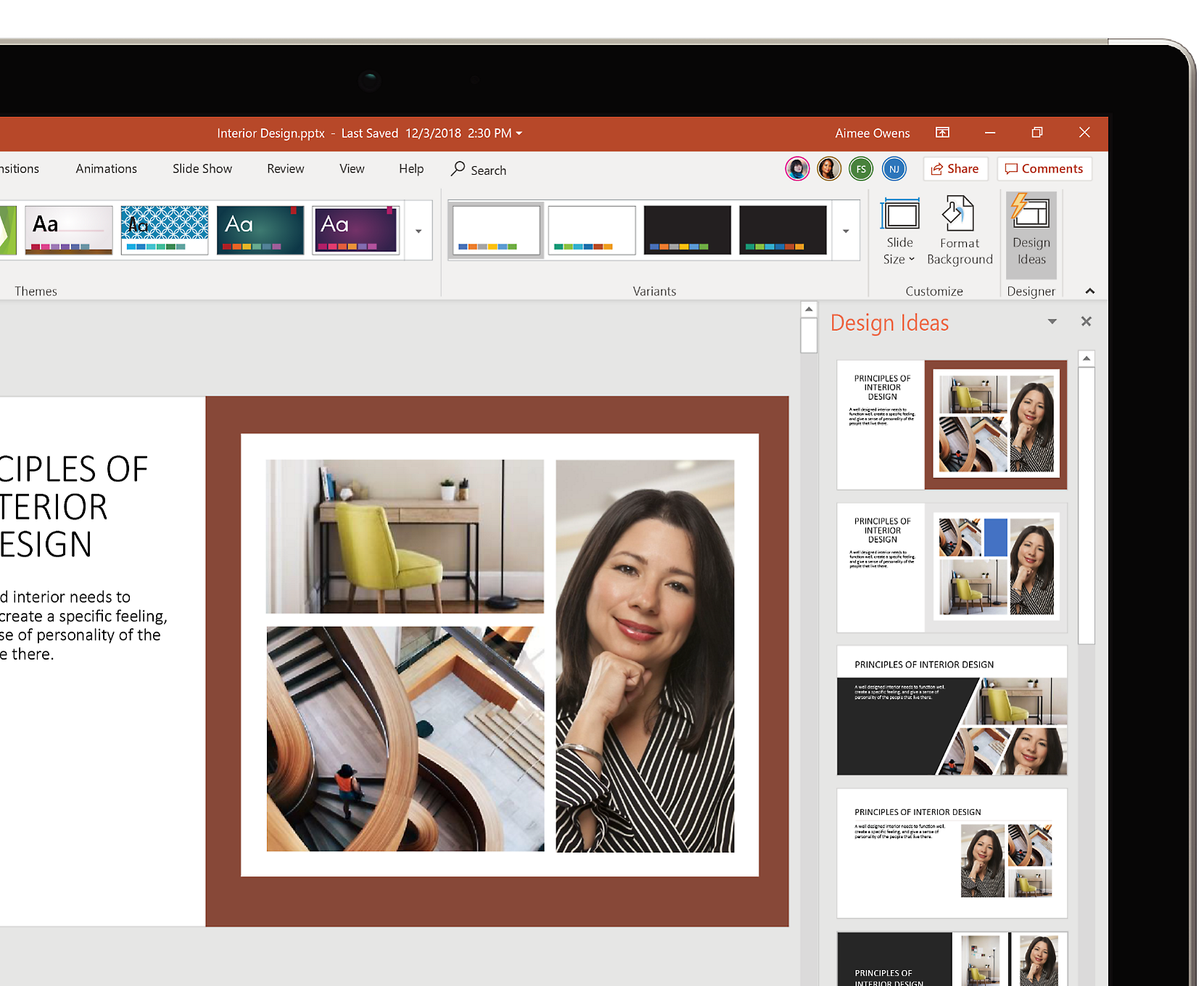Open the Animations tab
The width and height of the screenshot is (1204, 986).
click(x=106, y=169)
